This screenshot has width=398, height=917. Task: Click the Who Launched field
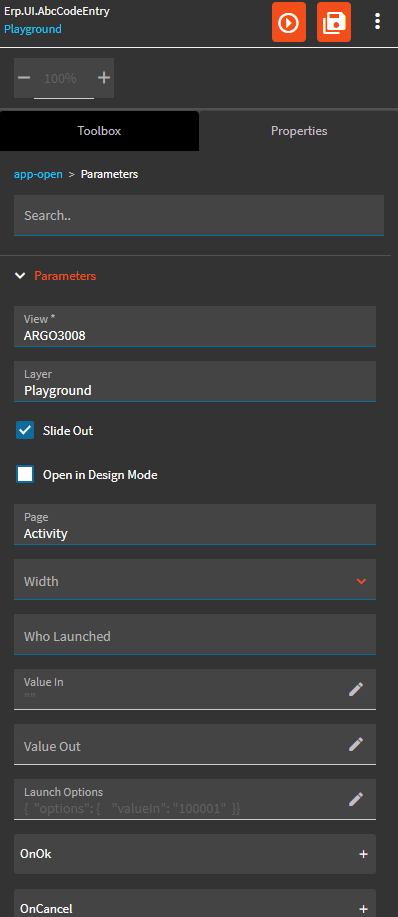click(195, 635)
